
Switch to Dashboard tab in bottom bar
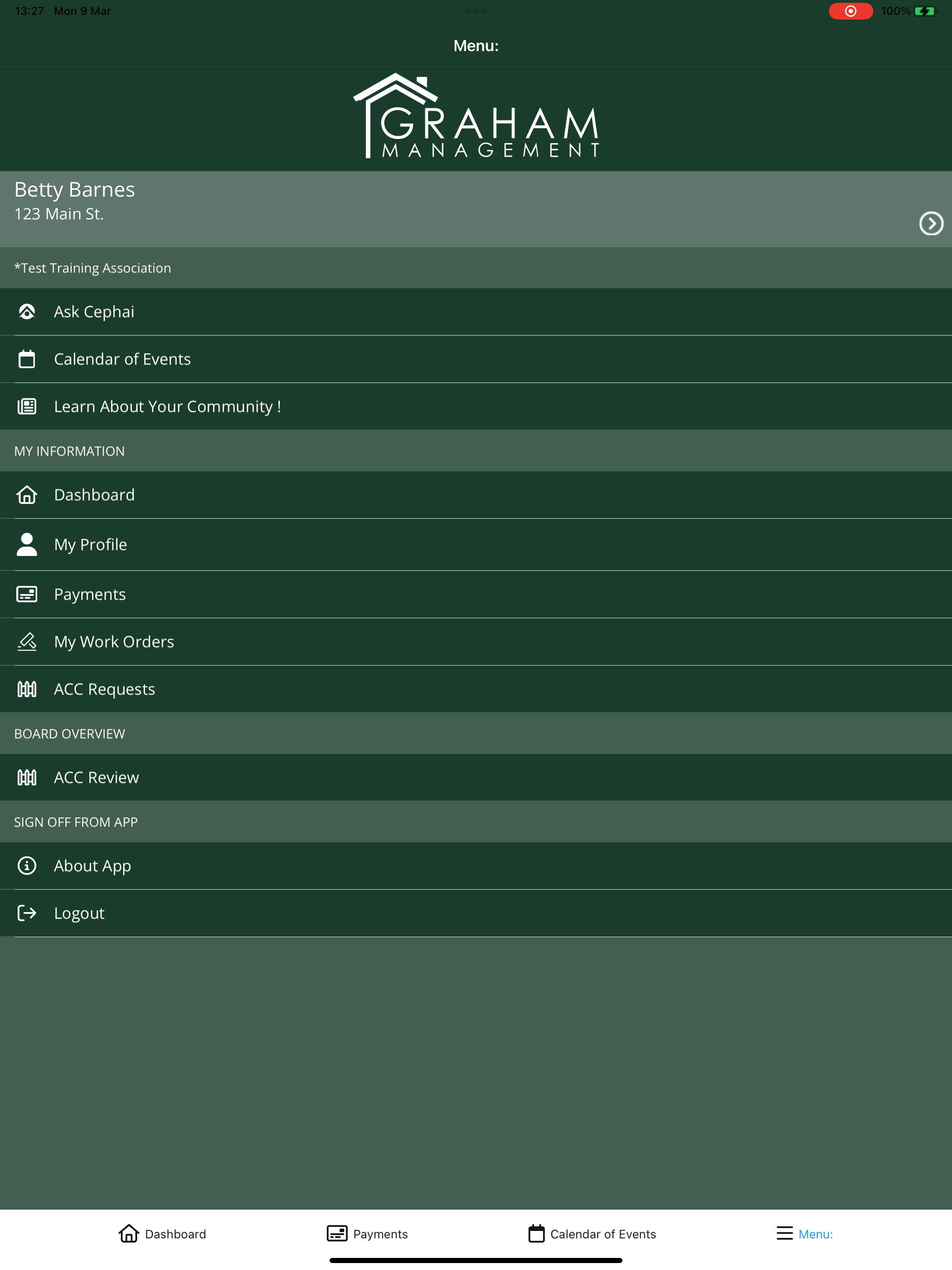point(163,1233)
